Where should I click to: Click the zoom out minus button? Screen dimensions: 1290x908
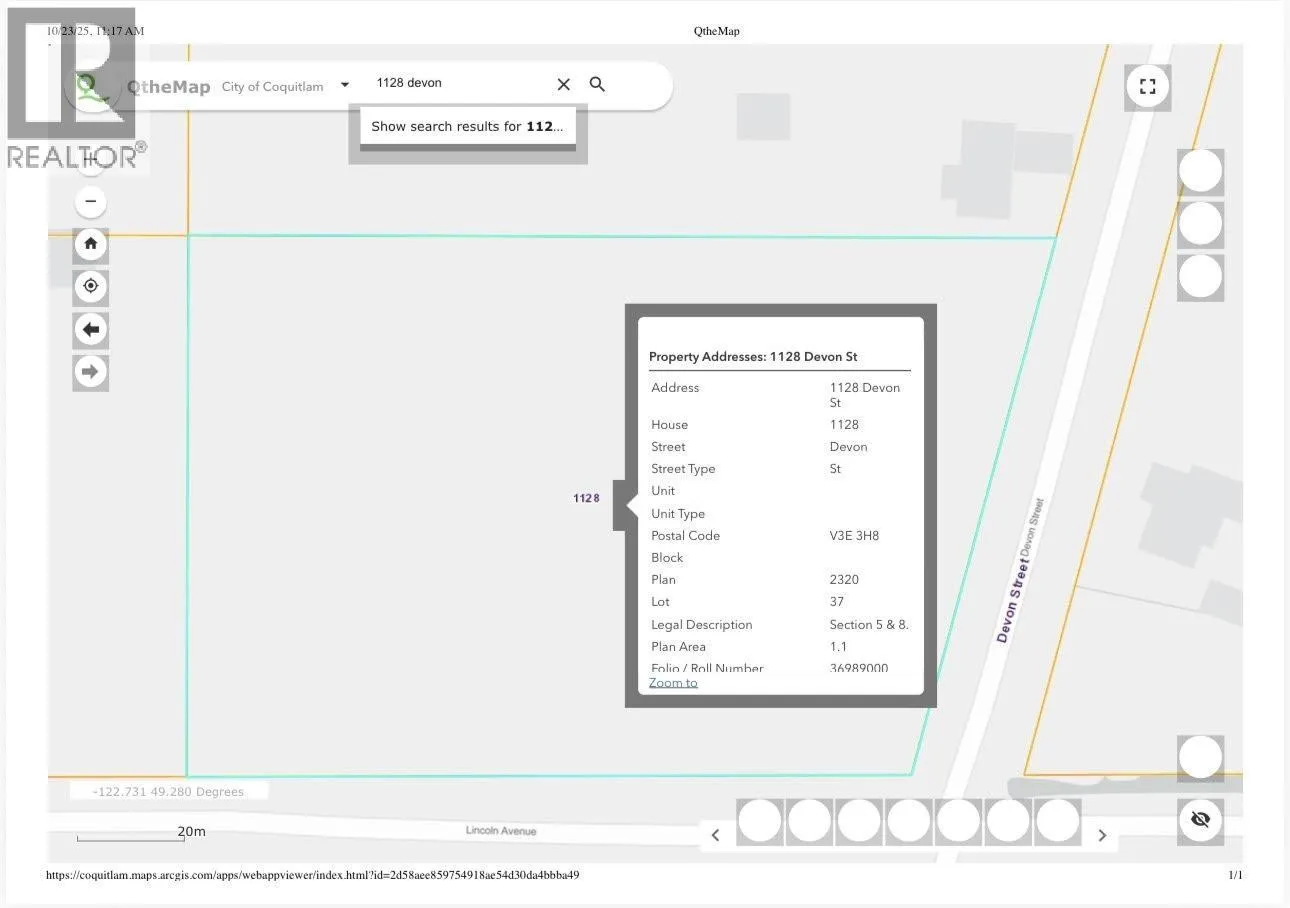point(90,201)
